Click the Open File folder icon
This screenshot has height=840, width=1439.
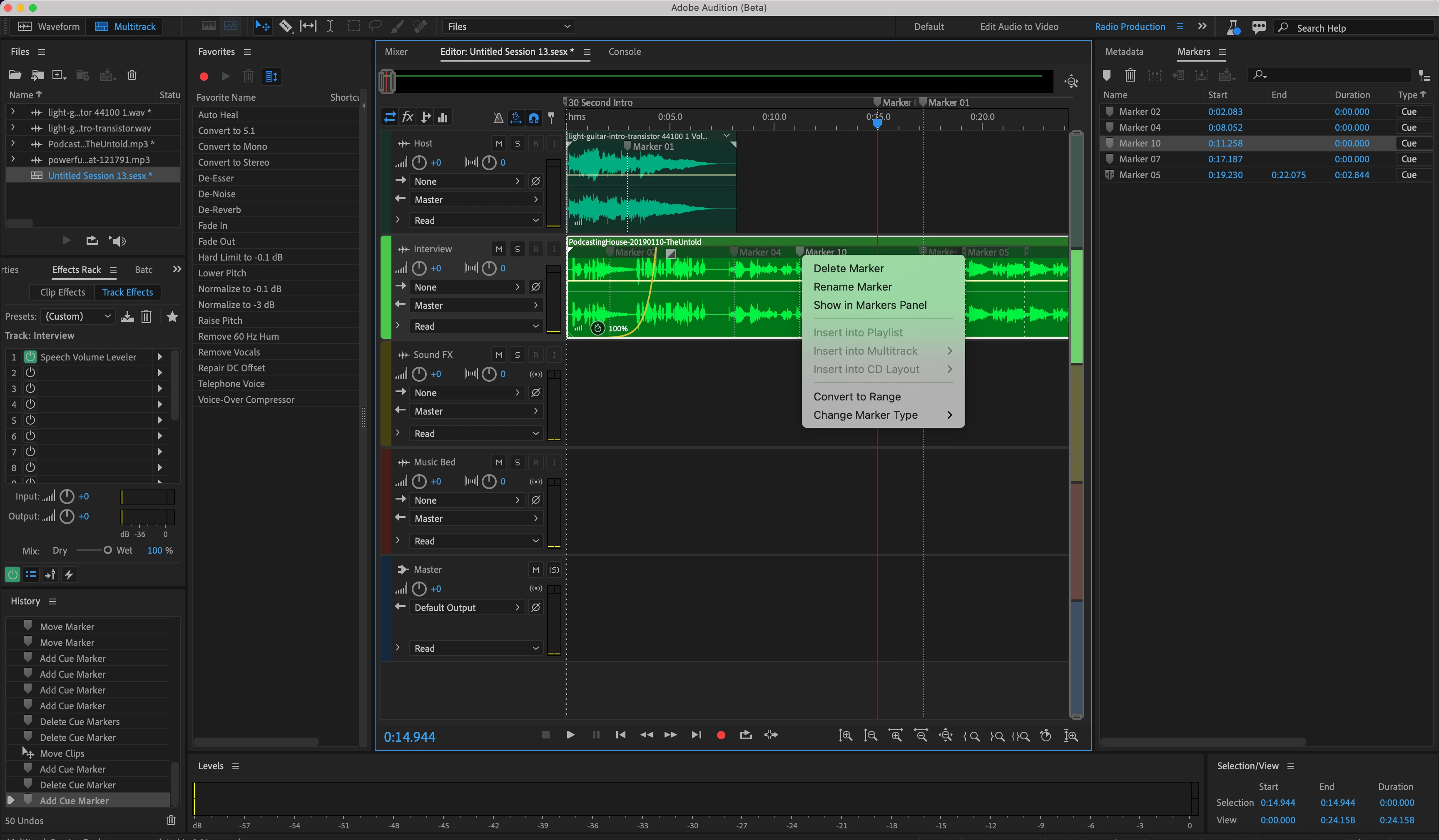pyautogui.click(x=15, y=75)
